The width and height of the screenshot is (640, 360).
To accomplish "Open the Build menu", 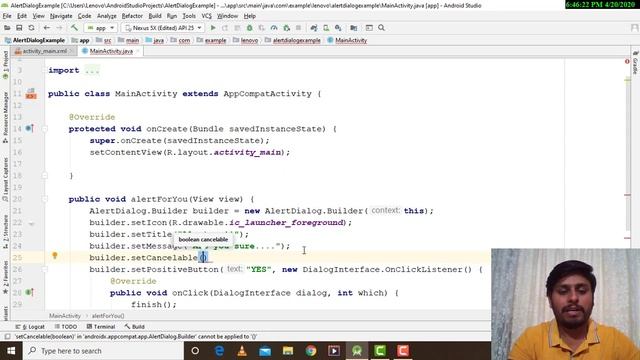I will point(155,16).
